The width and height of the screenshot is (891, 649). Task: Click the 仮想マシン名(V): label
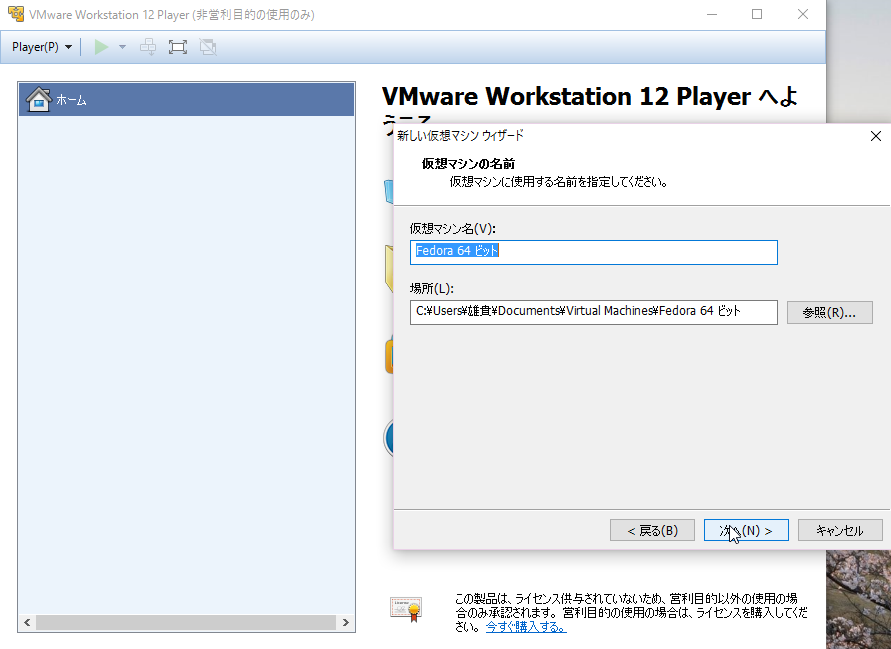click(x=452, y=228)
